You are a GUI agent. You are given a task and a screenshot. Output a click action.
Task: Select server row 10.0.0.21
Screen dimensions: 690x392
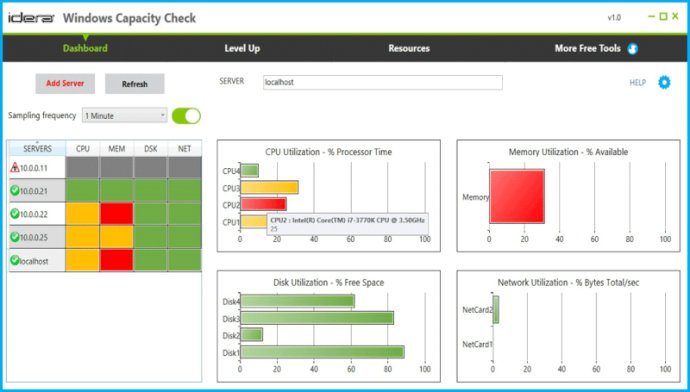(x=105, y=191)
